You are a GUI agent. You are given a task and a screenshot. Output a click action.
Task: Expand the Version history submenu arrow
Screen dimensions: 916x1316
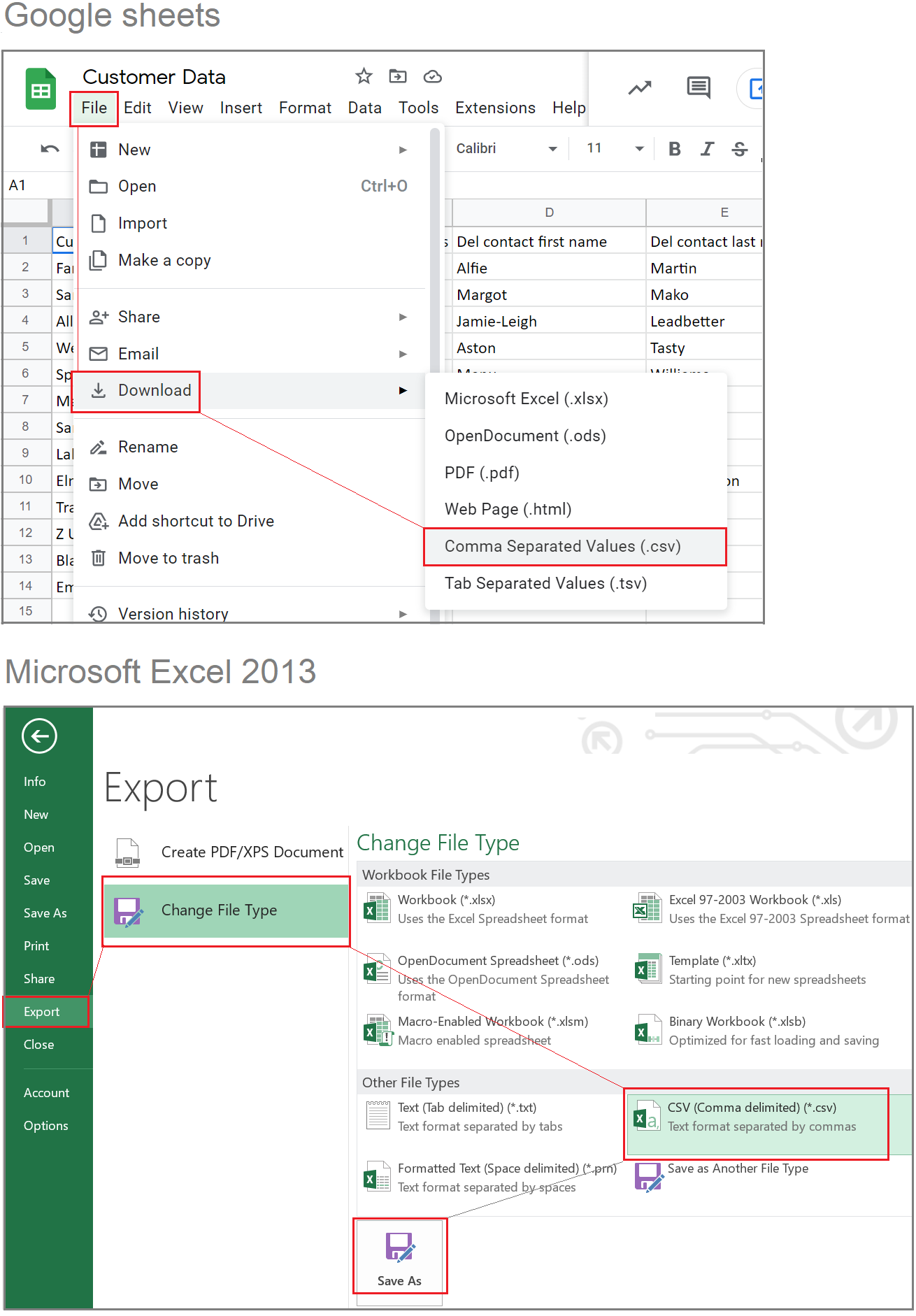[x=403, y=614]
